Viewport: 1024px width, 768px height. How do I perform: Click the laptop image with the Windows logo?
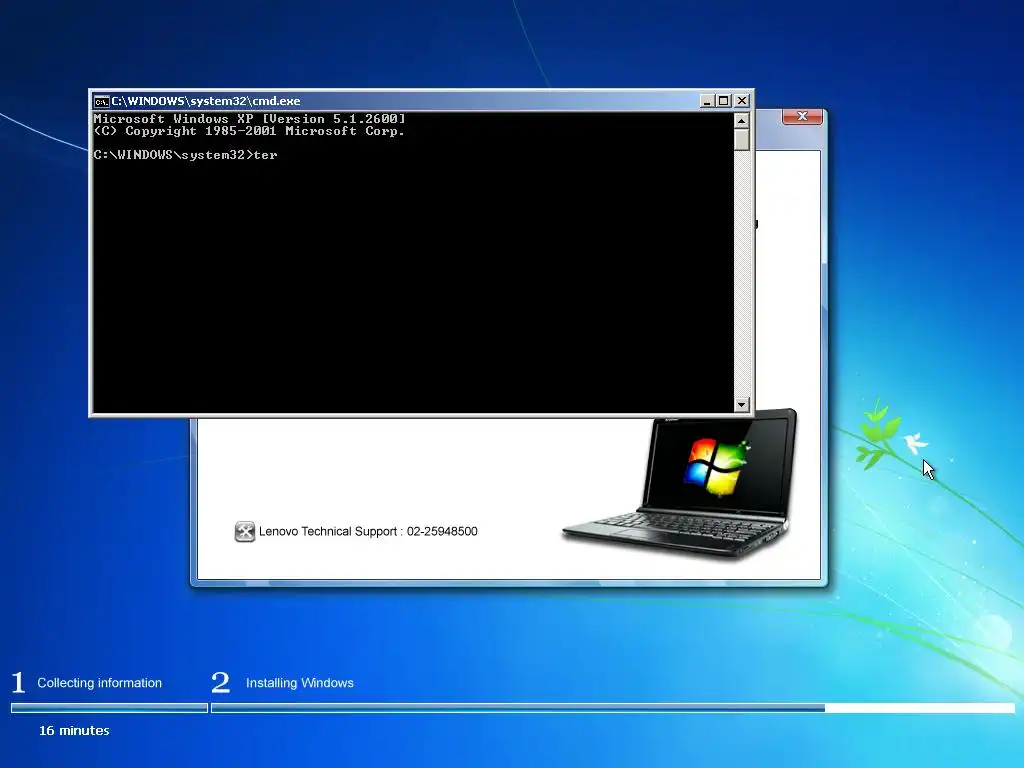click(x=680, y=483)
